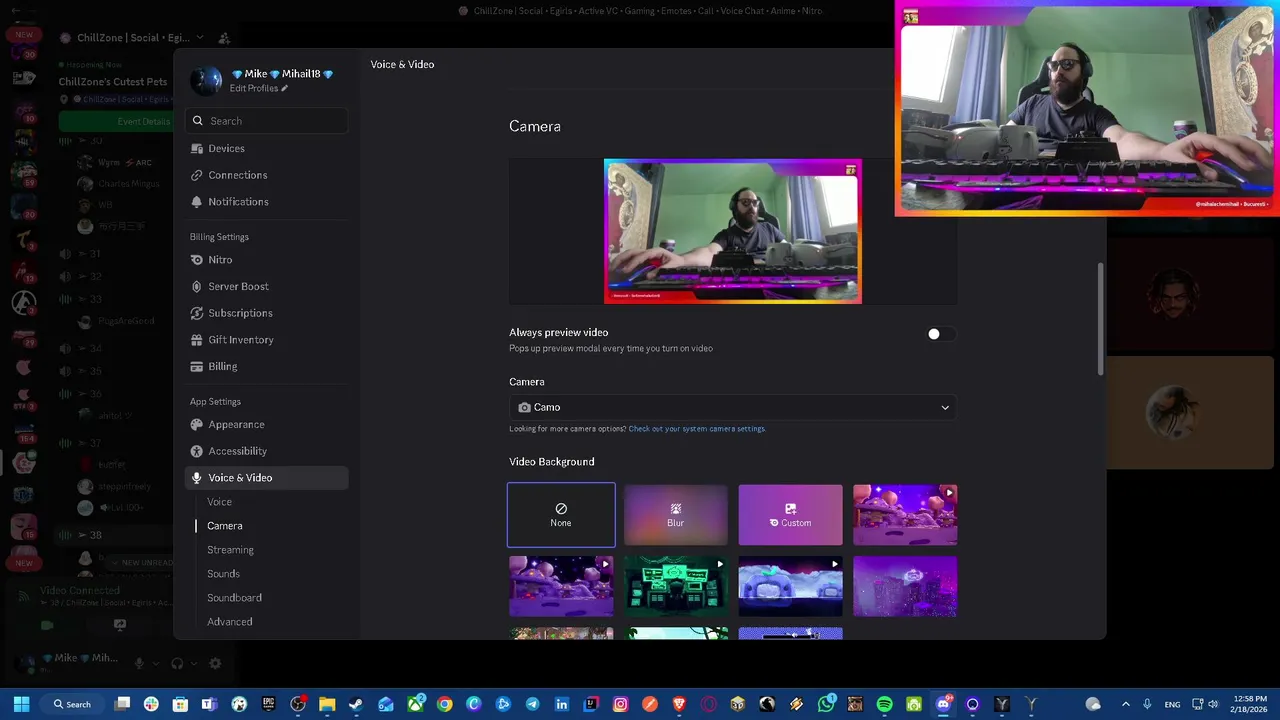Viewport: 1280px width, 720px height.
Task: Show hidden system tray icons
Action: coord(1125,704)
